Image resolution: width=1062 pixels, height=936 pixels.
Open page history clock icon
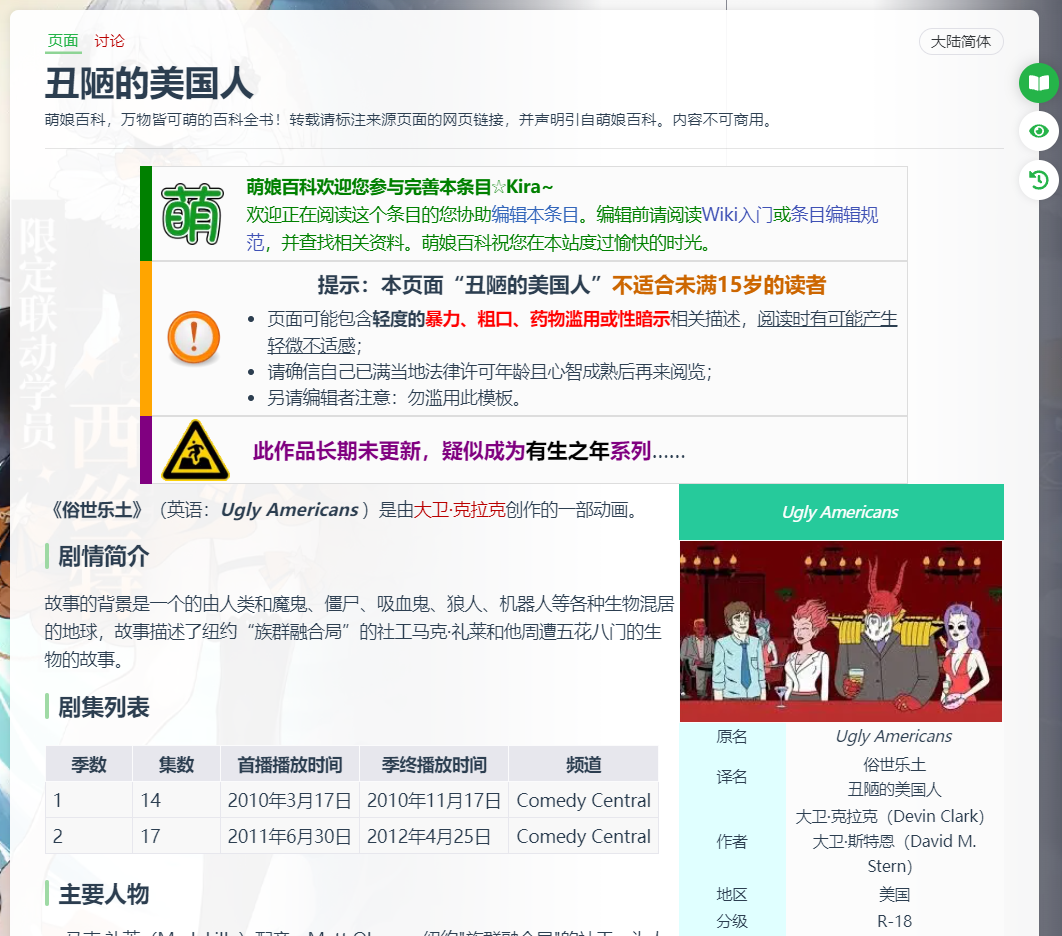click(x=1039, y=180)
